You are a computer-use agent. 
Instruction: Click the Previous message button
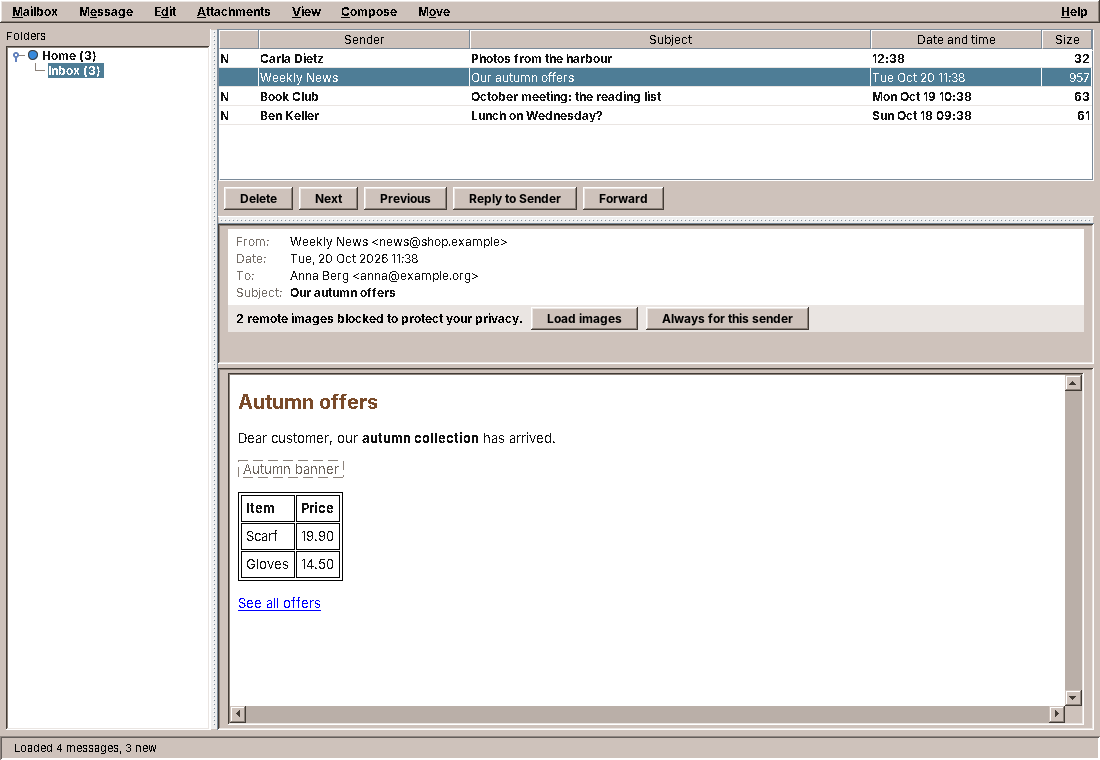pos(405,199)
